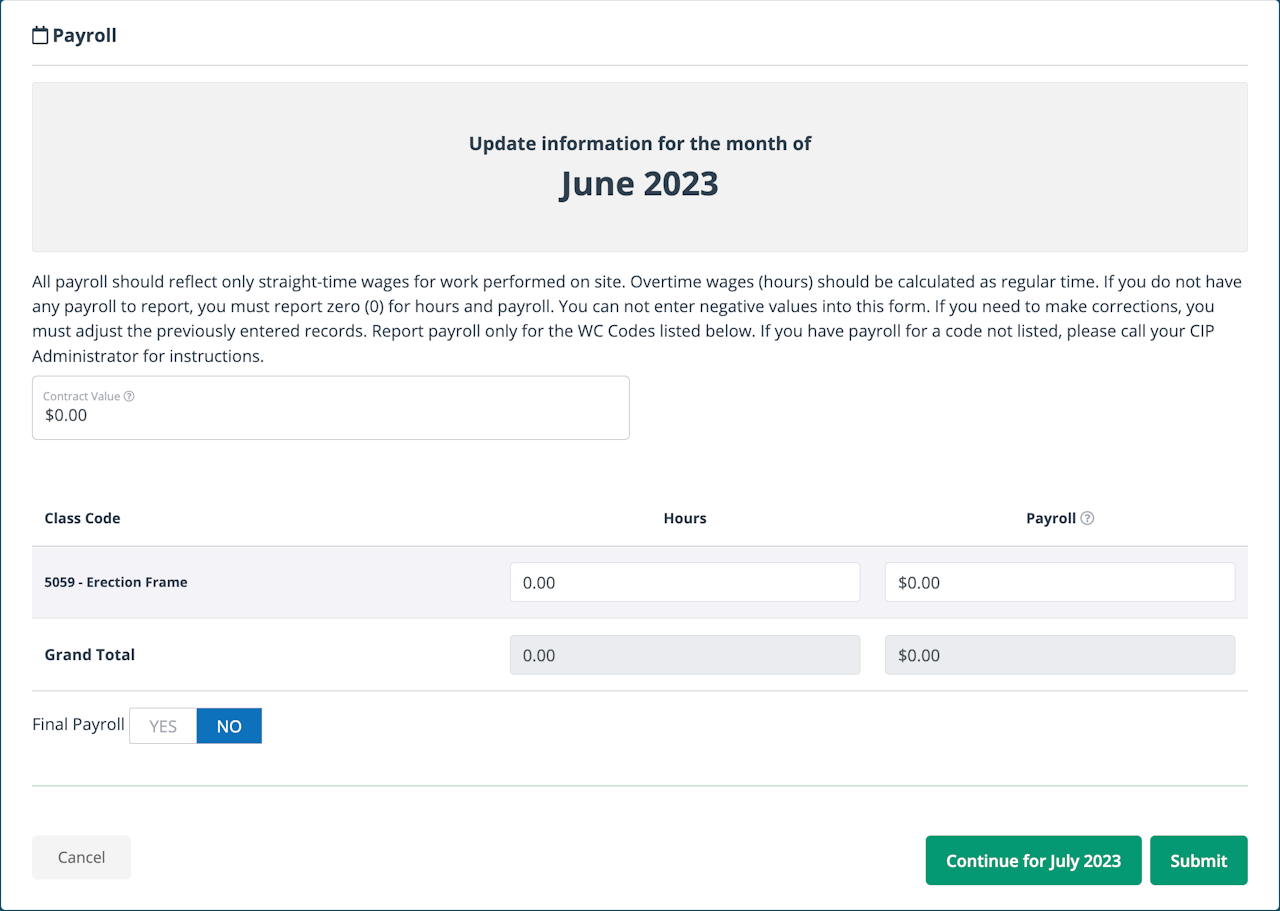Click the Payroll column help icon
Viewport: 1280px width, 911px height.
(1088, 518)
